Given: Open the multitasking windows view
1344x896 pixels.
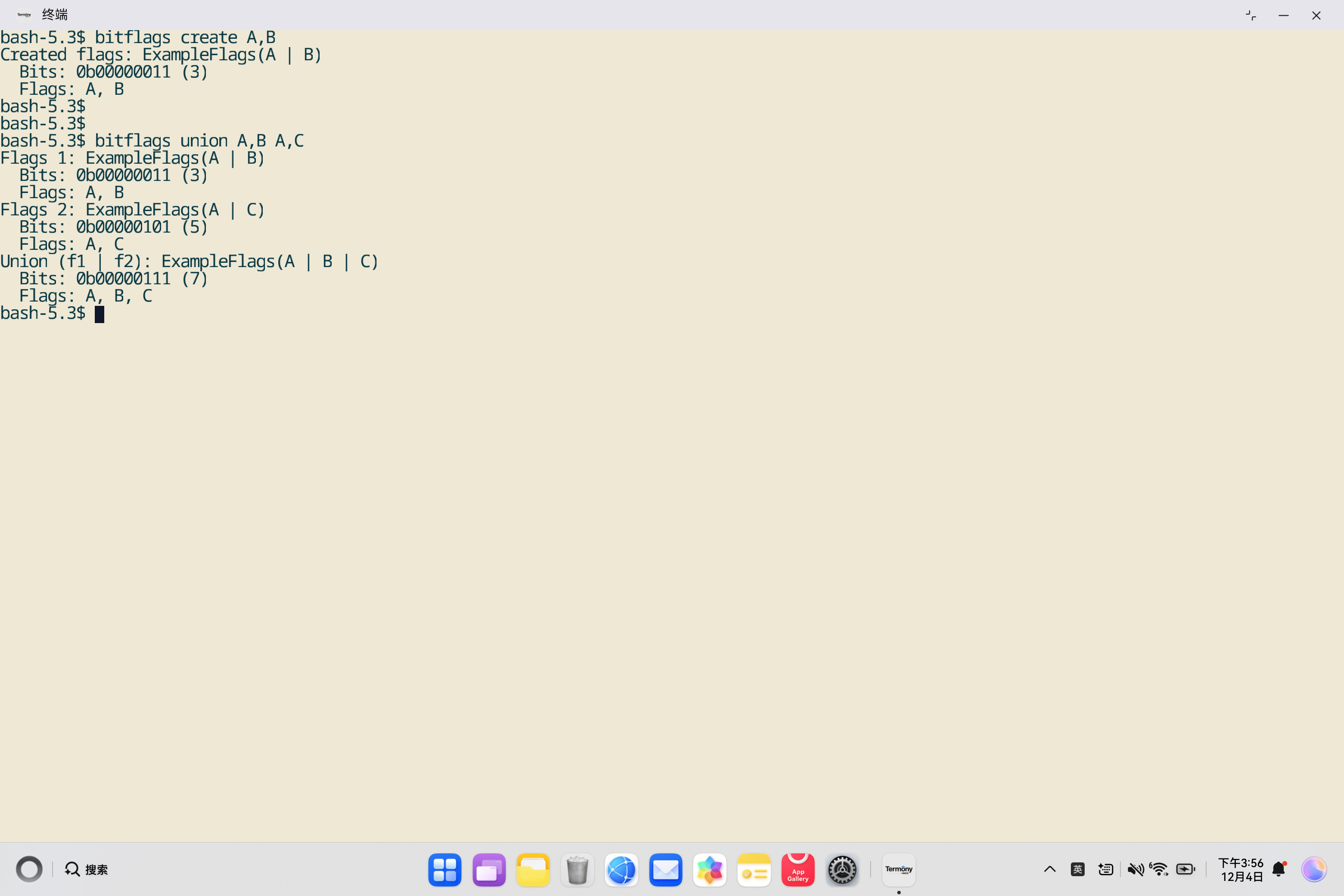Looking at the screenshot, I should (488, 869).
